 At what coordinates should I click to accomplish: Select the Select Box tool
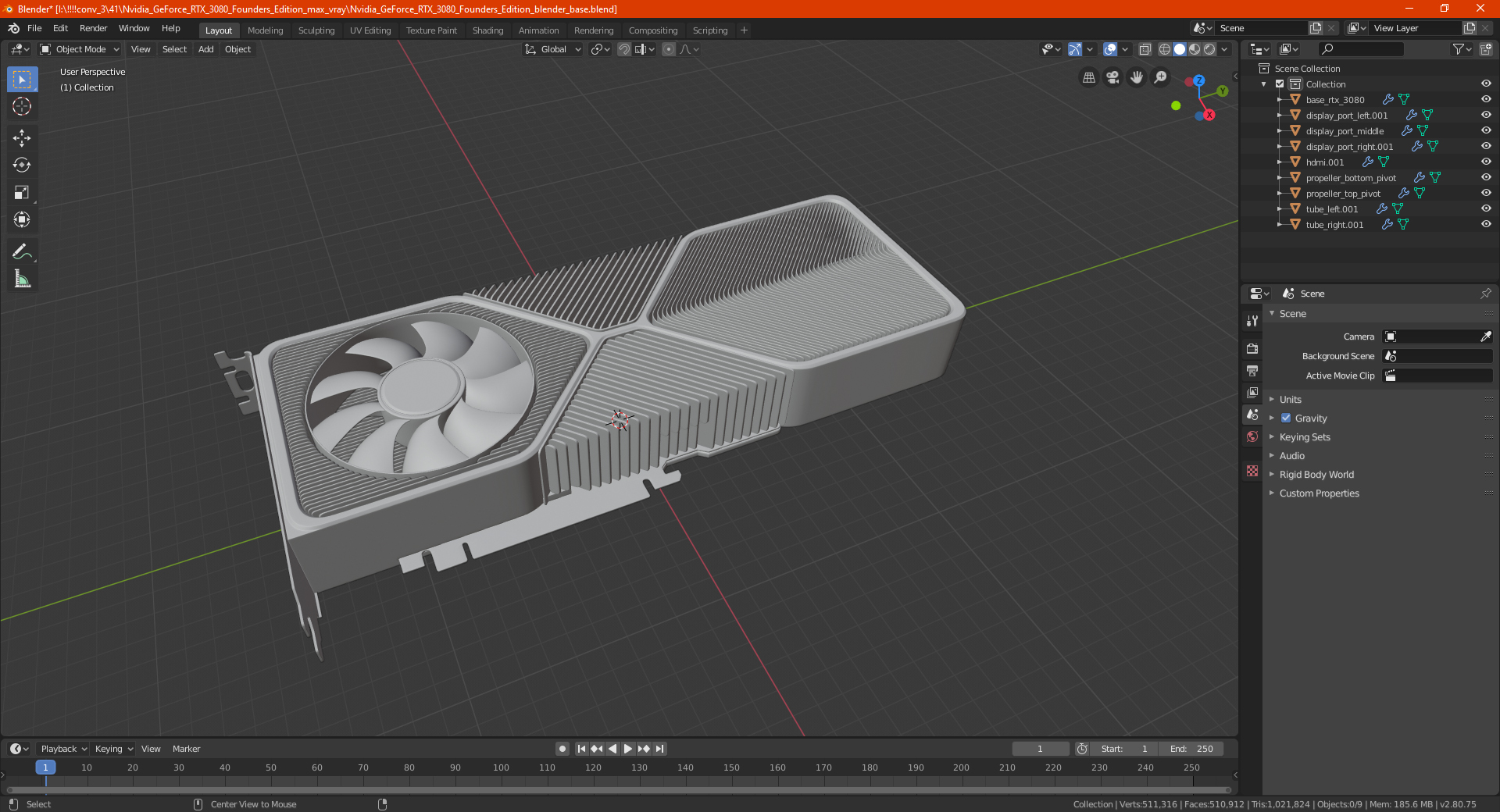tap(22, 79)
